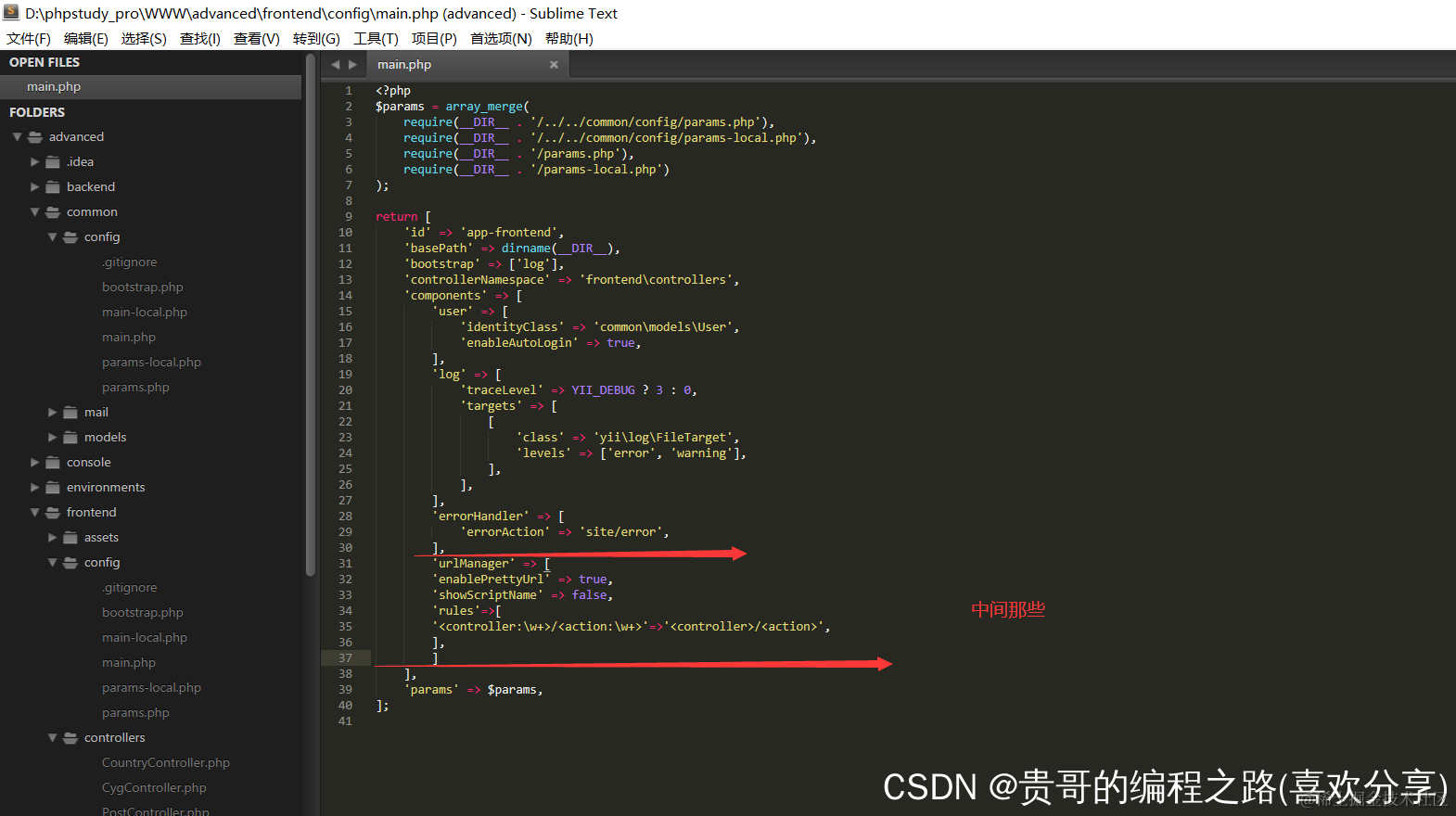Click the controllers folder icon
This screenshot has width=1456, height=816.
(70, 738)
